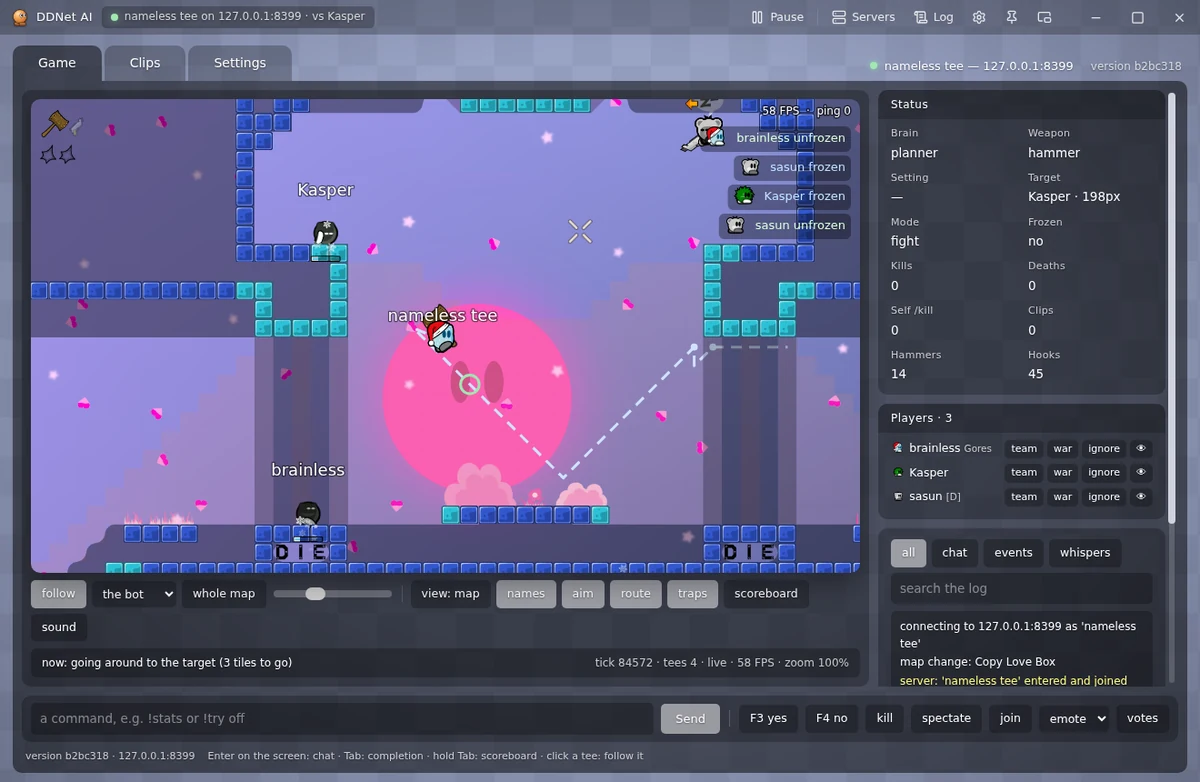
Task: Toggle traps overlay
Action: pyautogui.click(x=692, y=593)
